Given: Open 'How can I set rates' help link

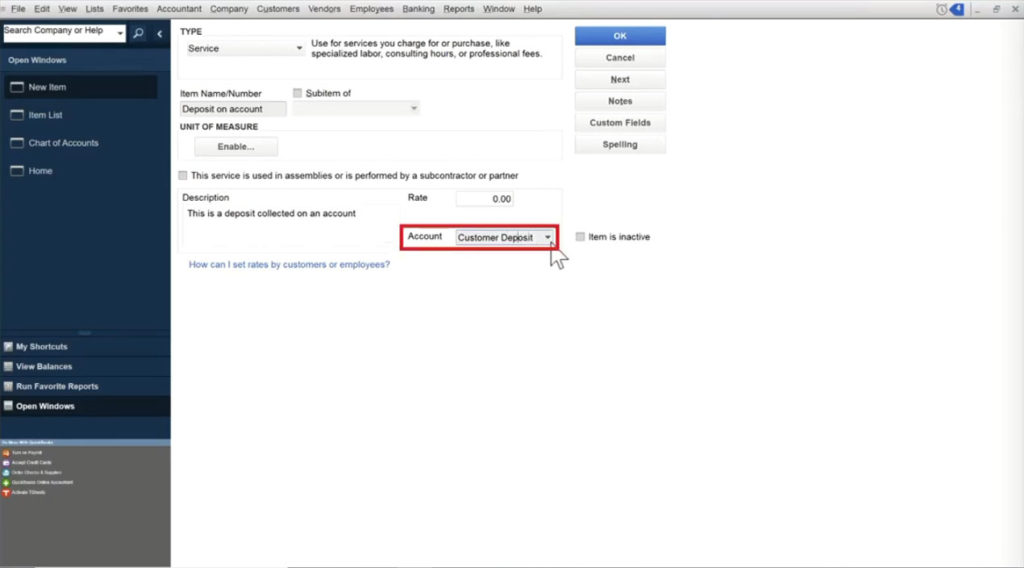Looking at the screenshot, I should [x=289, y=265].
